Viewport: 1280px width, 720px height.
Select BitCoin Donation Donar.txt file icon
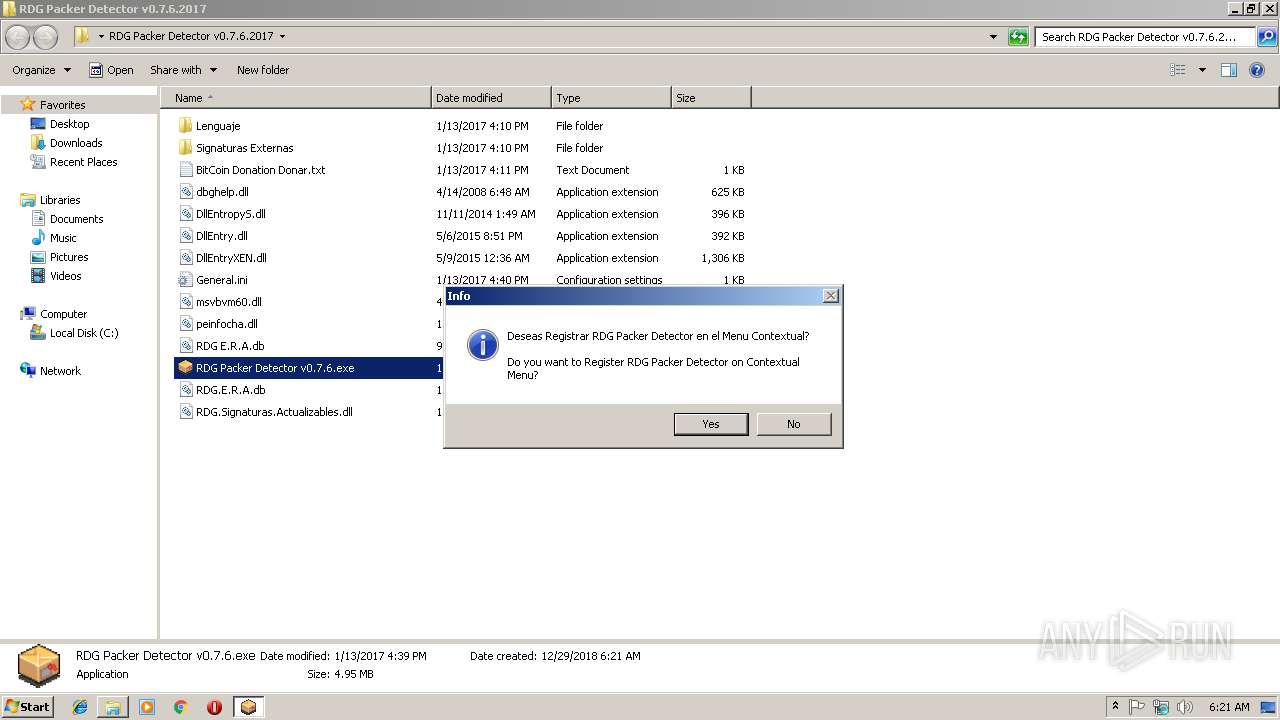[185, 170]
